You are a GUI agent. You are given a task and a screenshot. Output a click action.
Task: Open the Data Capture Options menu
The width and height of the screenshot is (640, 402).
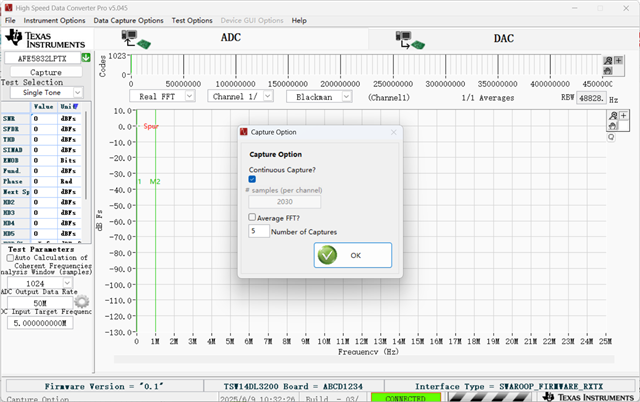pyautogui.click(x=128, y=20)
